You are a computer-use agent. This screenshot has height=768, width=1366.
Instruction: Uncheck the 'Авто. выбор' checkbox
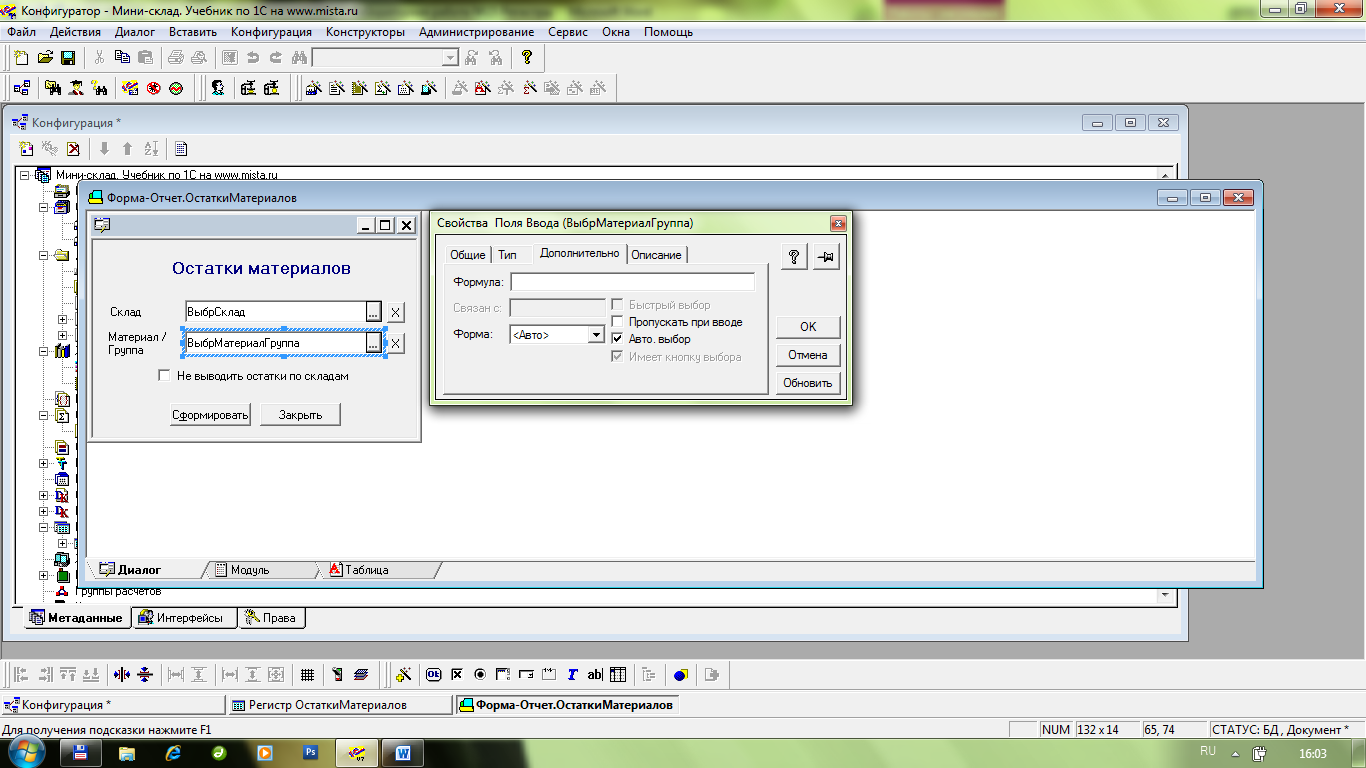[617, 339]
